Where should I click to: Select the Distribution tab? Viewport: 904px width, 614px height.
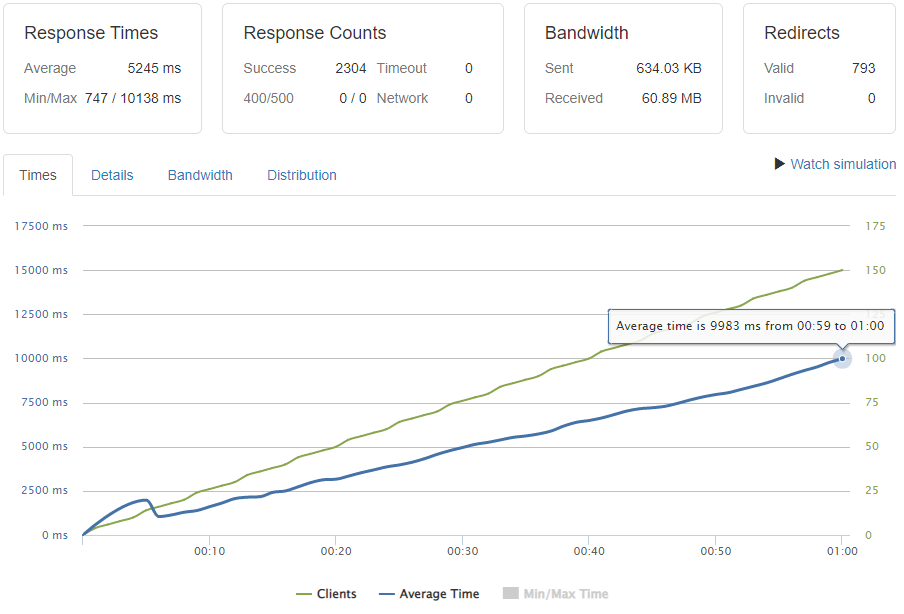[301, 175]
